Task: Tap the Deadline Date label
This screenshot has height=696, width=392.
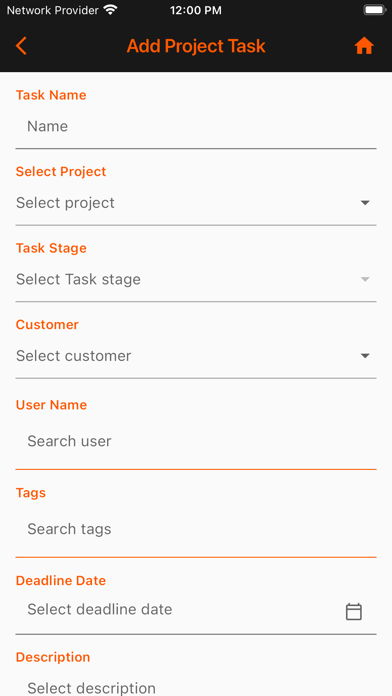Action: pos(61,581)
